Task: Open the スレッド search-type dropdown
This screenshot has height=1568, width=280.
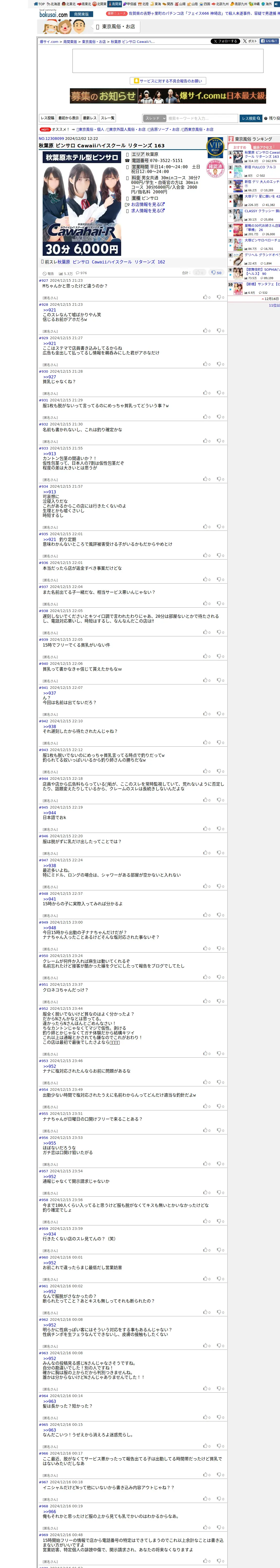Action: coord(154,119)
